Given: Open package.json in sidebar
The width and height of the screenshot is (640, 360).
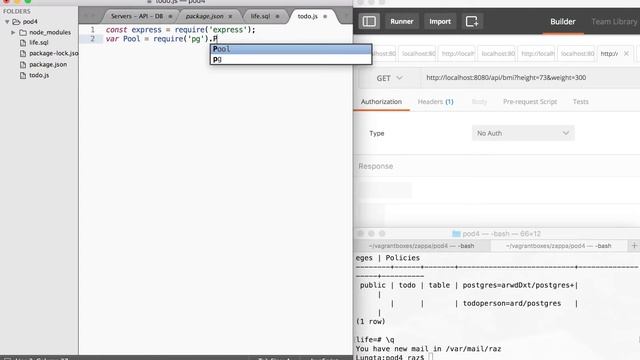Looking at the screenshot, I should [x=48, y=64].
